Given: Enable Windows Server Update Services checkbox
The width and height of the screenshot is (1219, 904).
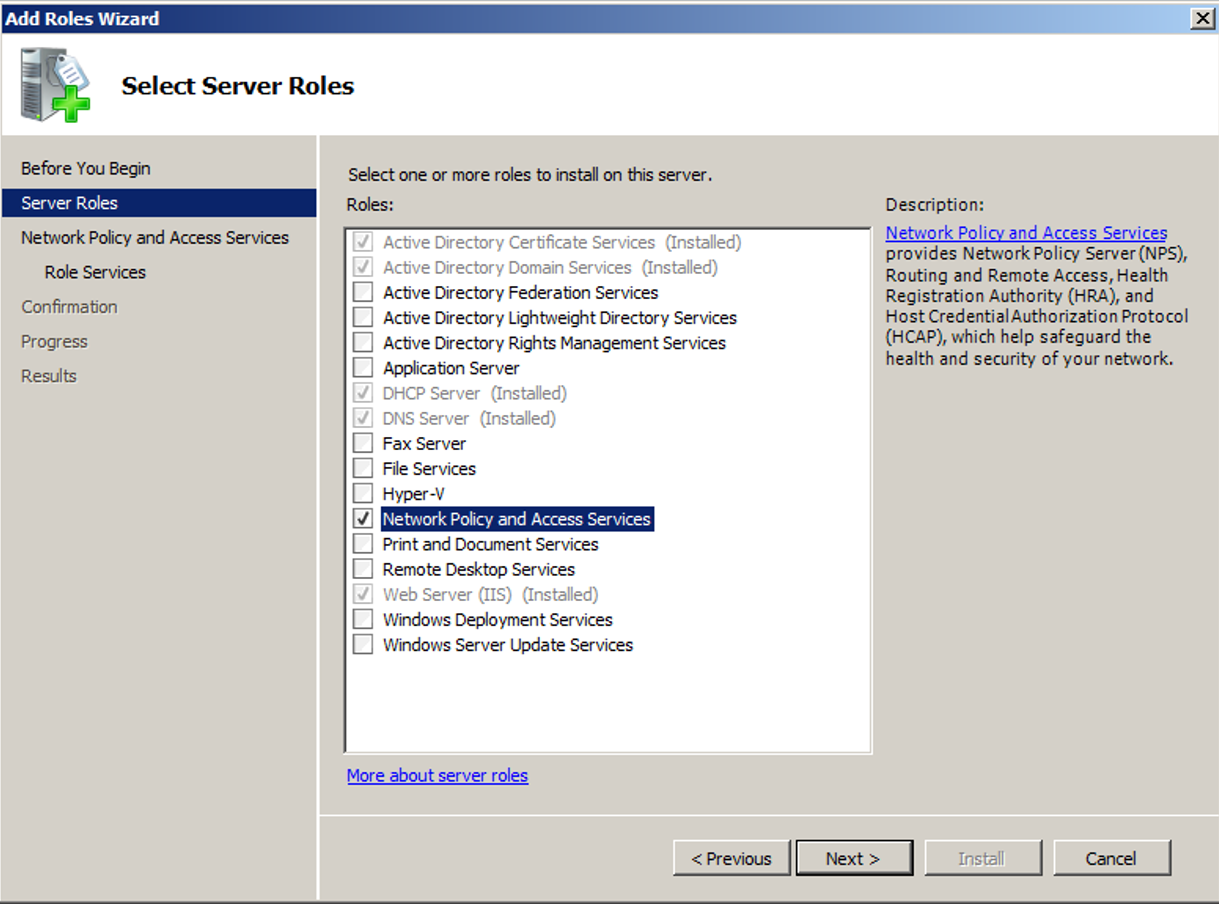Looking at the screenshot, I should click(363, 645).
